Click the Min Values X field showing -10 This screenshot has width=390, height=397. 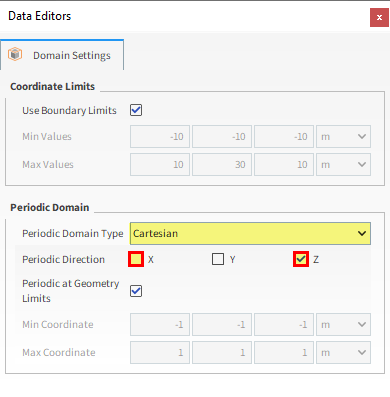pyautogui.click(x=160, y=136)
